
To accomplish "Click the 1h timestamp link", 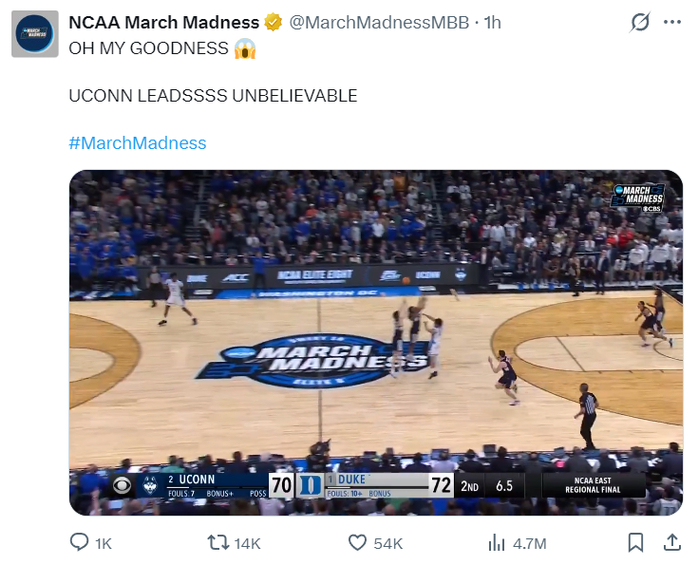I will tap(493, 22).
